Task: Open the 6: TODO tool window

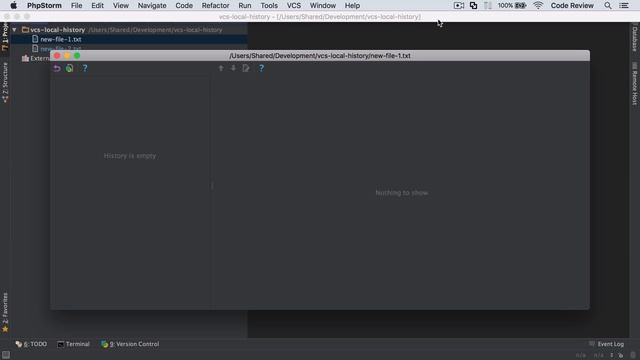Action: point(31,344)
